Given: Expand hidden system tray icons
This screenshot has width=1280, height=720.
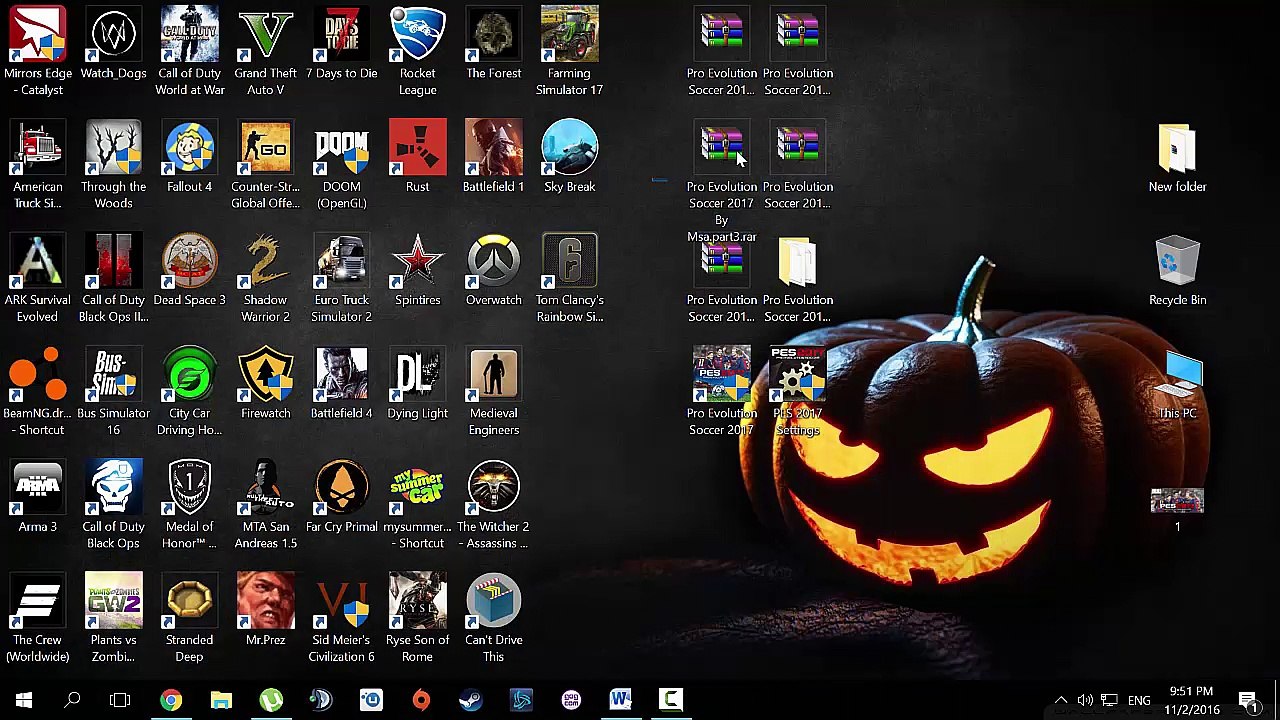Looking at the screenshot, I should (1061, 700).
